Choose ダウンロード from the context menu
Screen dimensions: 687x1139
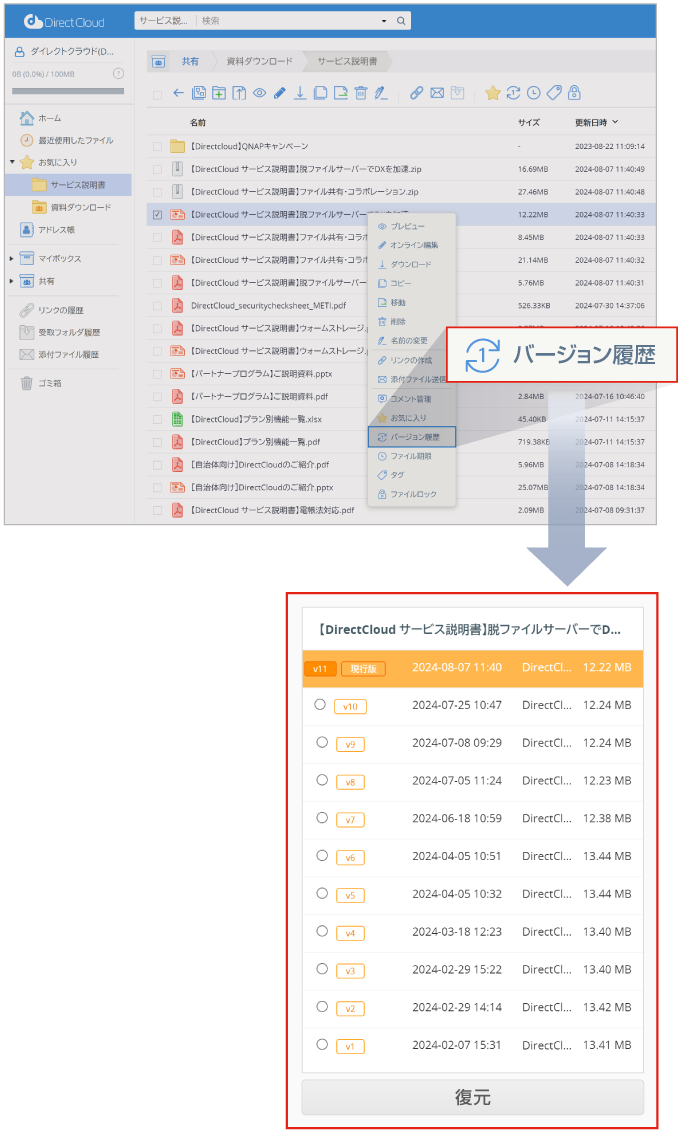click(x=412, y=264)
